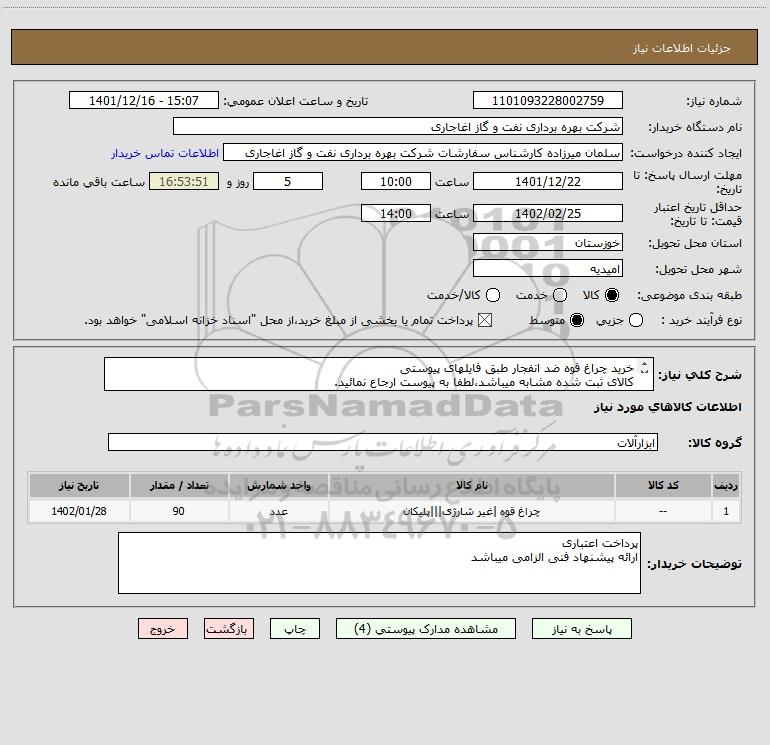Select the کالا radio button

(612, 295)
